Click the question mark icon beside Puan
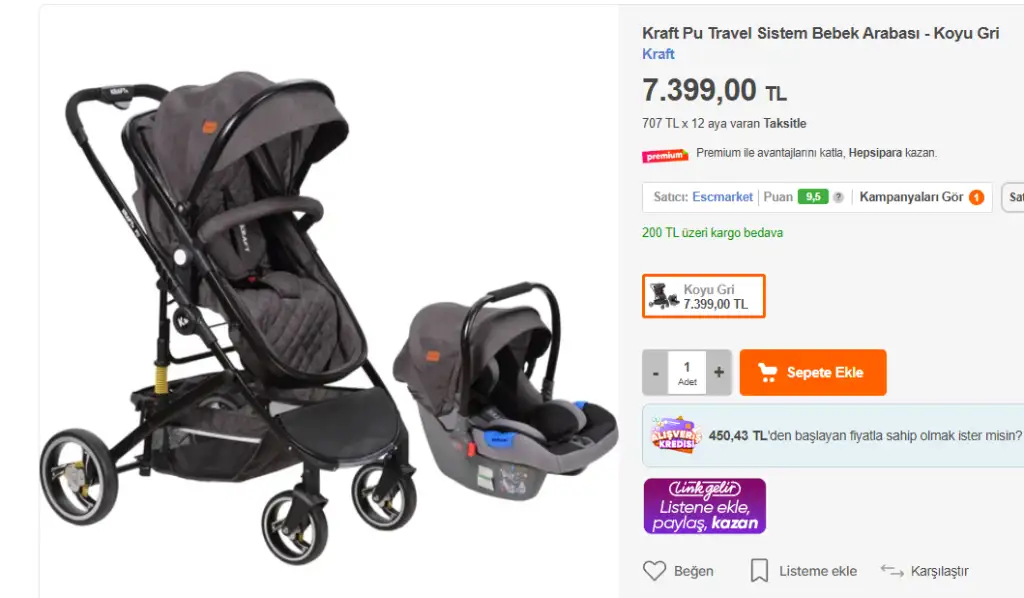This screenshot has height=598, width=1024. tap(838, 197)
